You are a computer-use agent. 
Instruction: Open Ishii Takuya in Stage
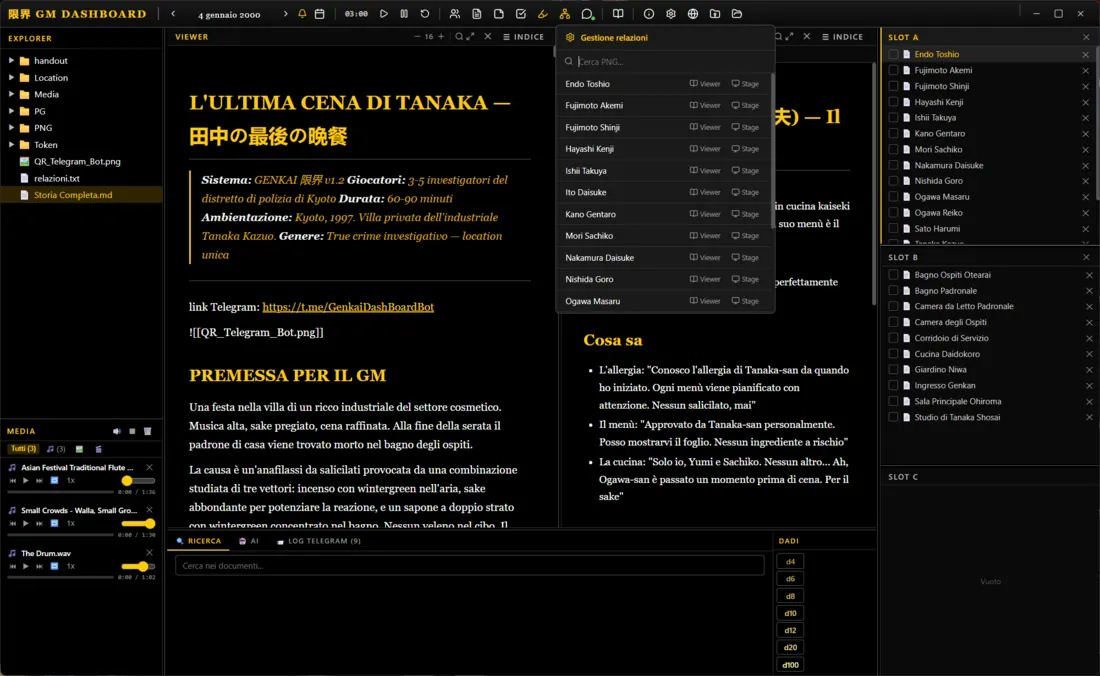745,171
